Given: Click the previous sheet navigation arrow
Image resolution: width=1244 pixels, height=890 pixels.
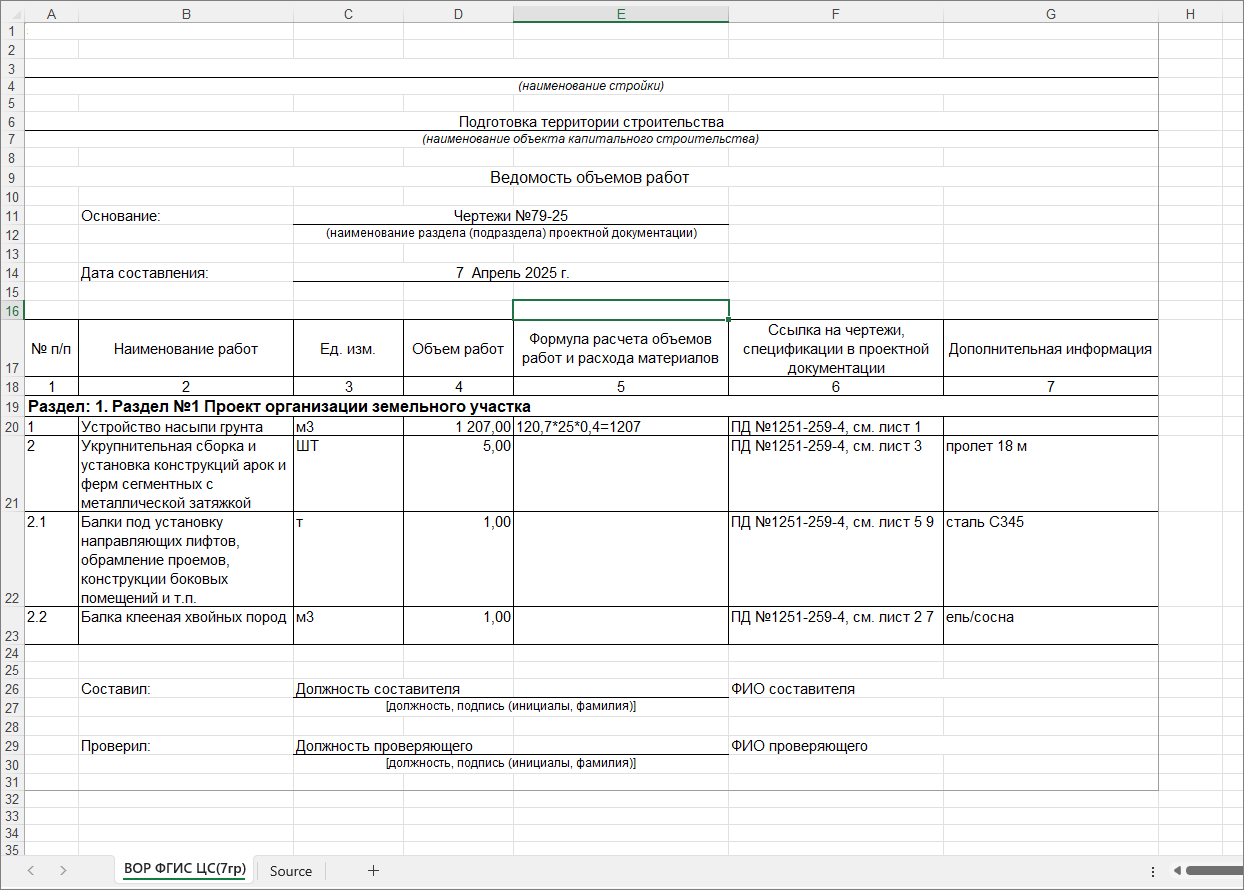Looking at the screenshot, I should [x=30, y=871].
